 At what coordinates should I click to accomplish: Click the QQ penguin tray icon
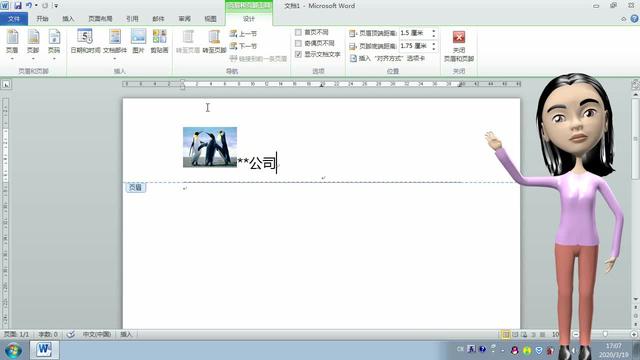click(515, 350)
